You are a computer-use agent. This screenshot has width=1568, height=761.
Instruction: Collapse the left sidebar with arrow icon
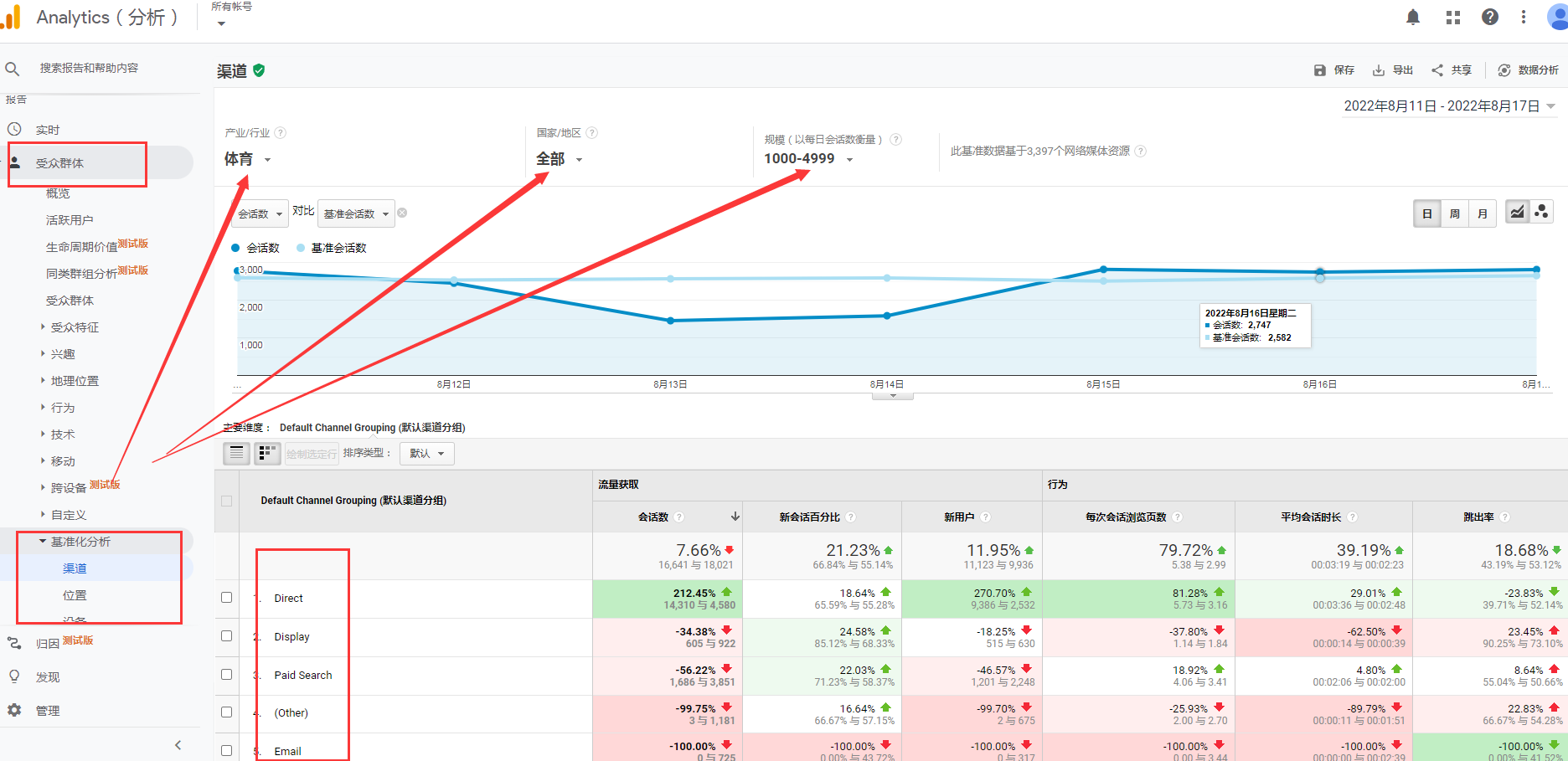[x=178, y=745]
